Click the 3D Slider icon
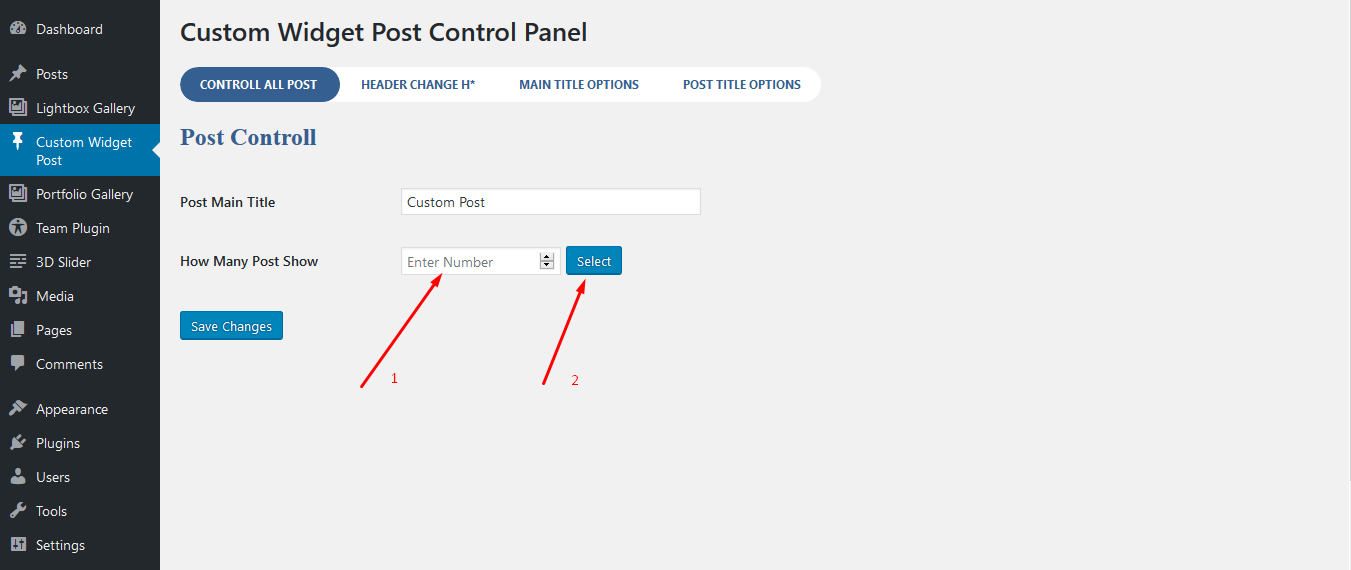The height and width of the screenshot is (570, 1351). point(18,262)
